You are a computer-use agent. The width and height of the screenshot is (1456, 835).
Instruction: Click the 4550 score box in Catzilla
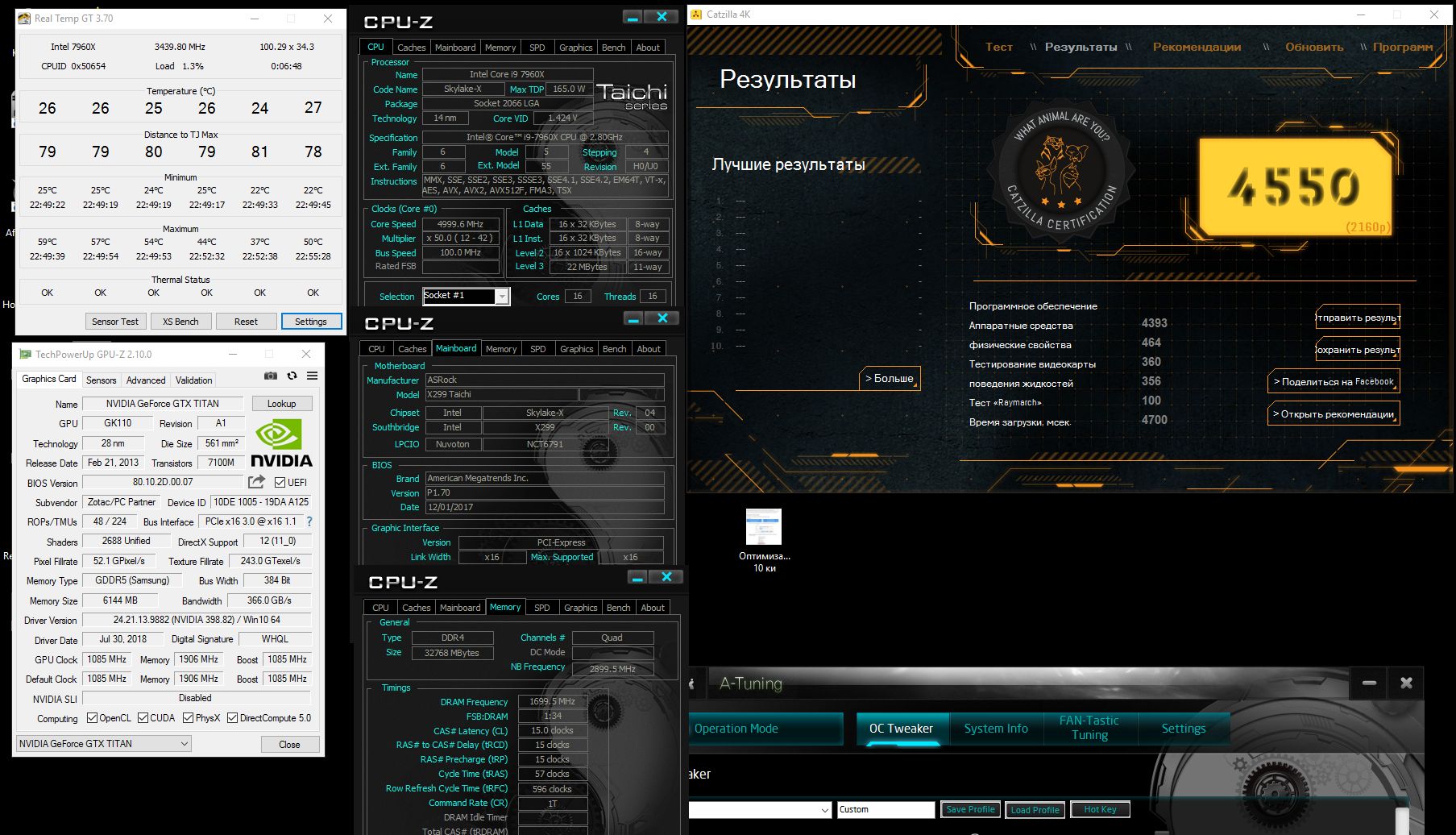(1296, 187)
